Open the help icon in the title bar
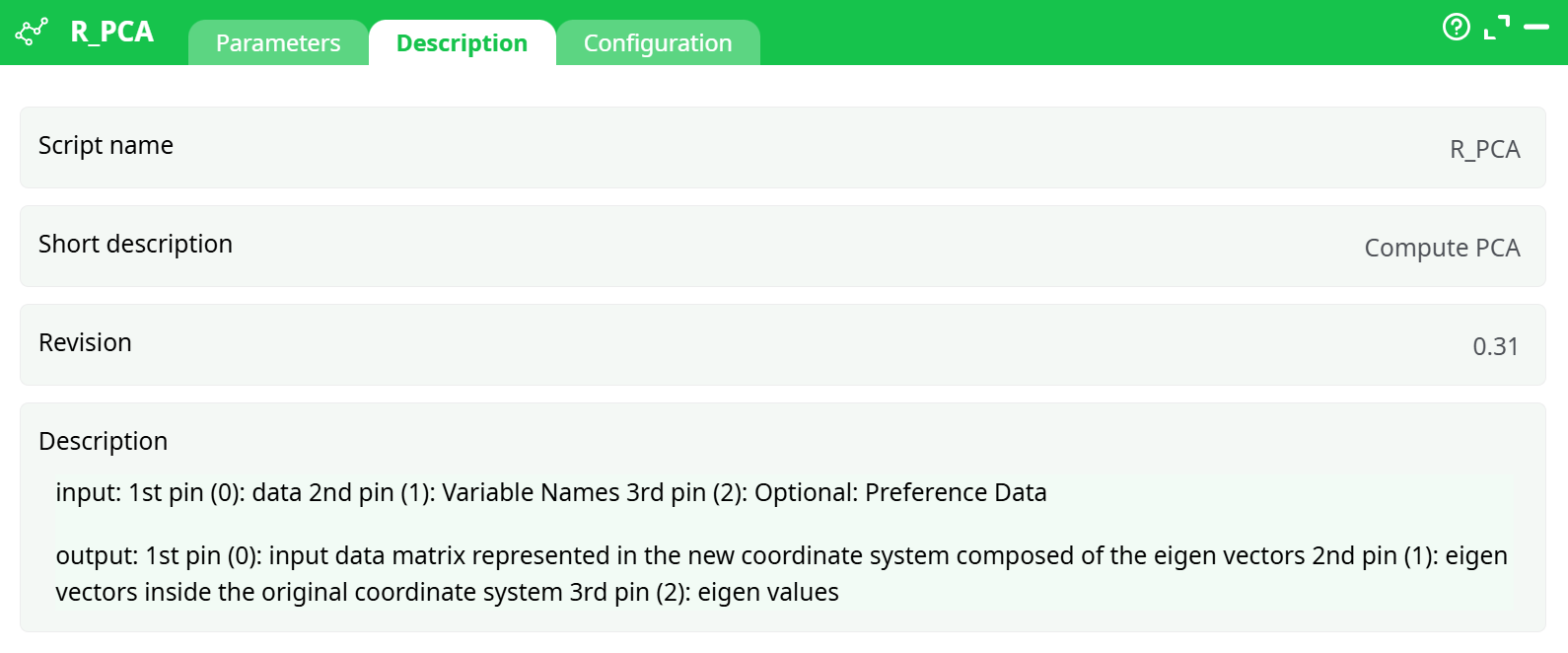Viewport: 1568px width, 653px height. (1457, 28)
